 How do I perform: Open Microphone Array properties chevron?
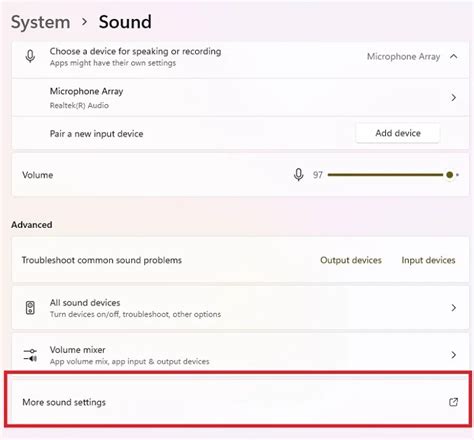click(x=453, y=98)
